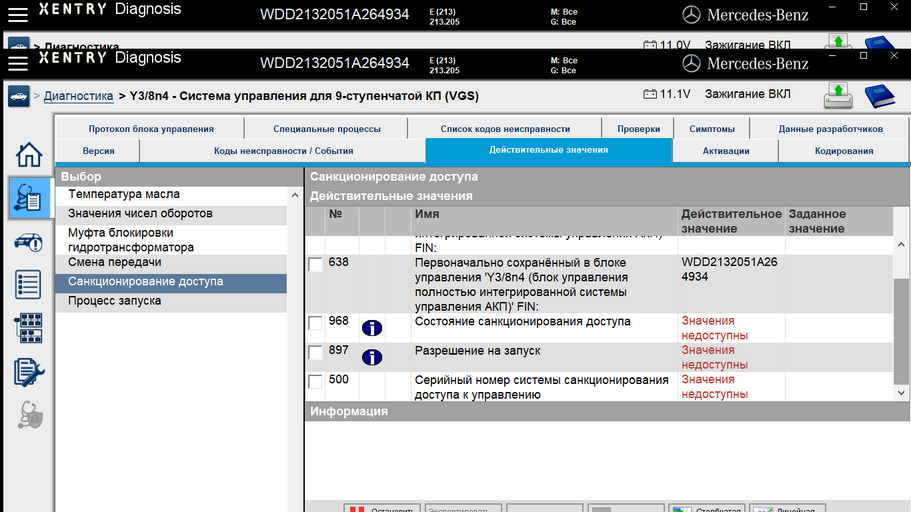911x512 pixels.
Task: Select Муфта блокировки гидротрансформатора item
Action: [171, 240]
